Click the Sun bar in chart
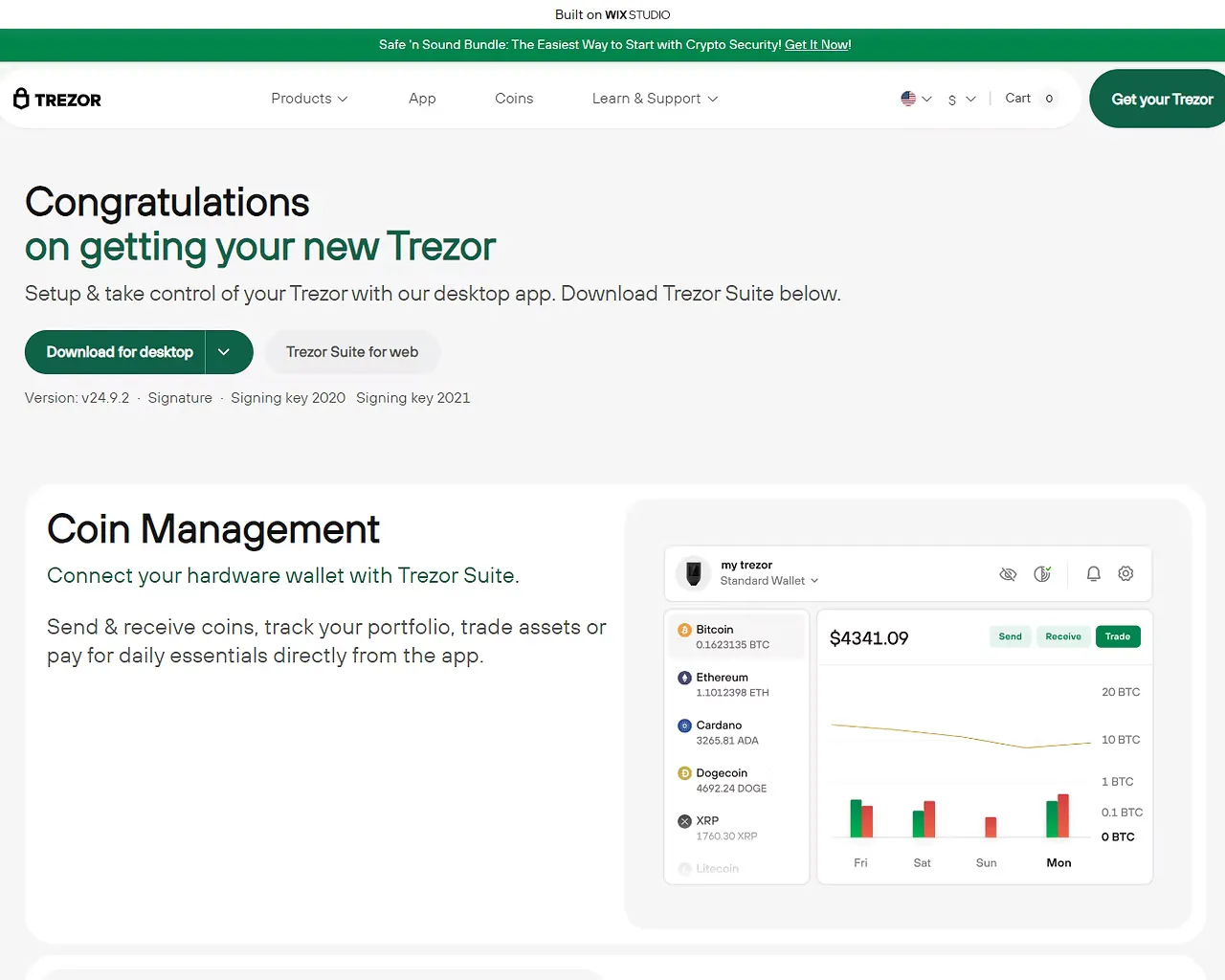The image size is (1225, 980). [991, 827]
